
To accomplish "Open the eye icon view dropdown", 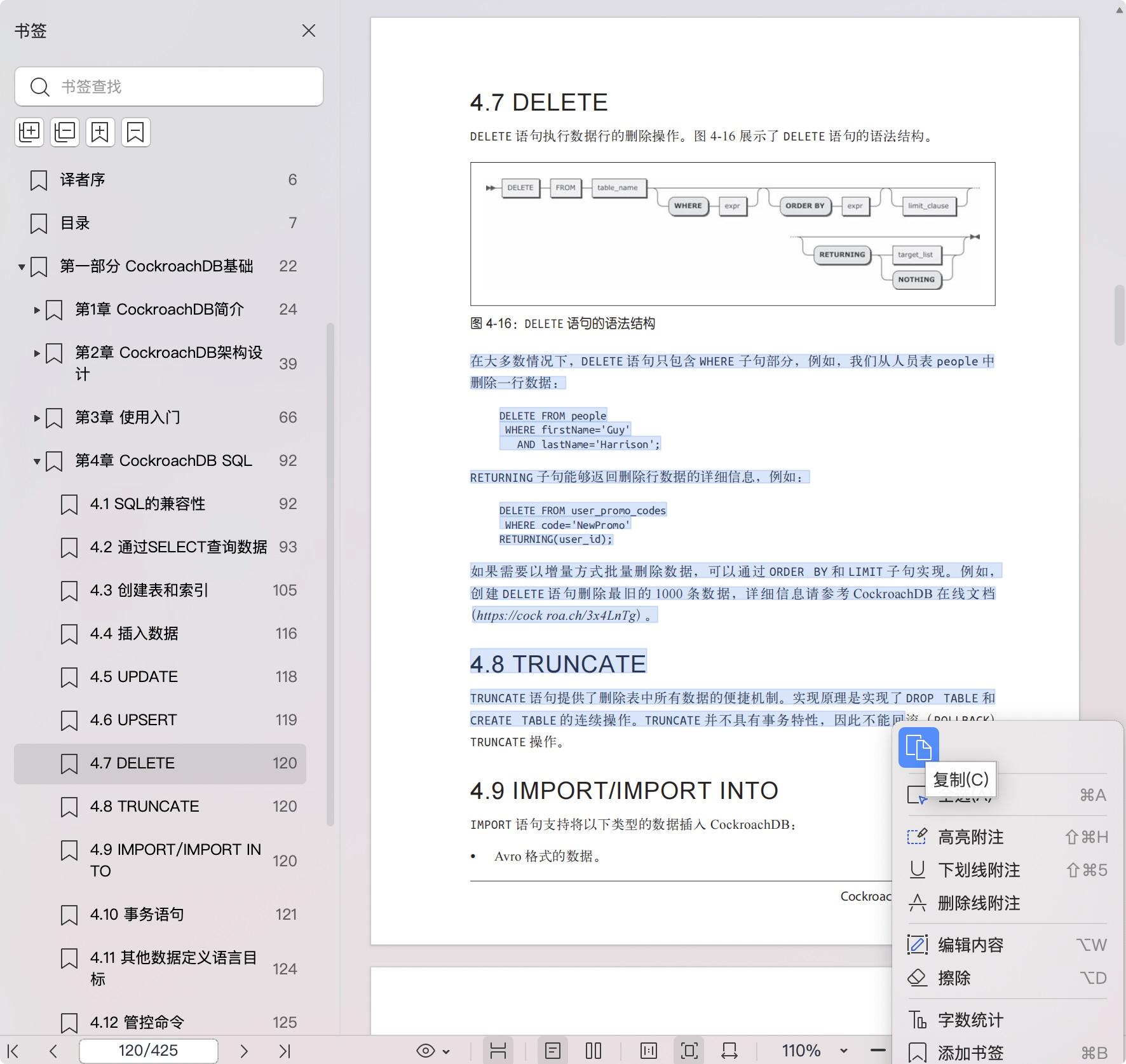I will [x=433, y=1051].
